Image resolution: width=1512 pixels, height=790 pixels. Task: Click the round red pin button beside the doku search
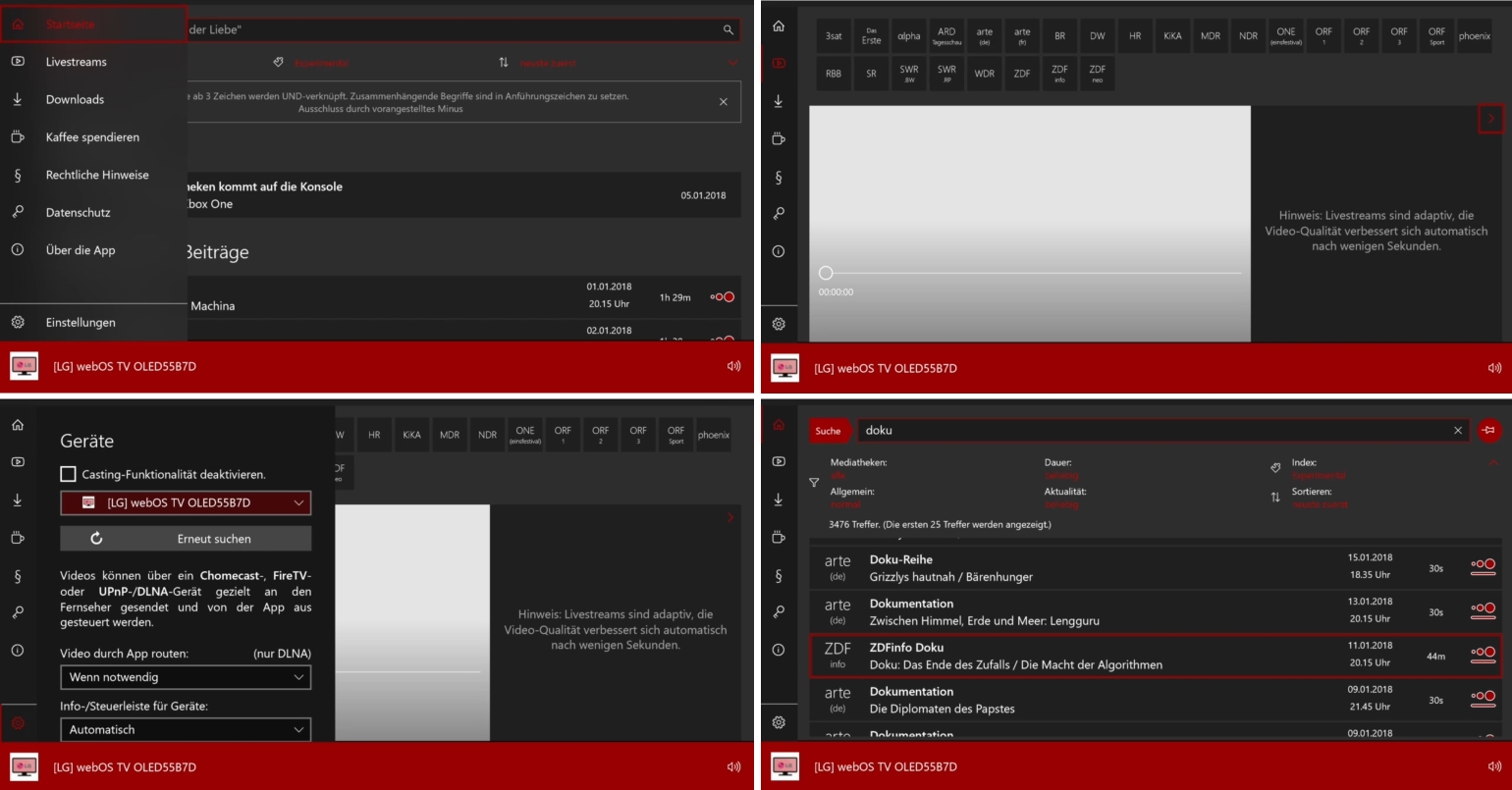click(1488, 430)
